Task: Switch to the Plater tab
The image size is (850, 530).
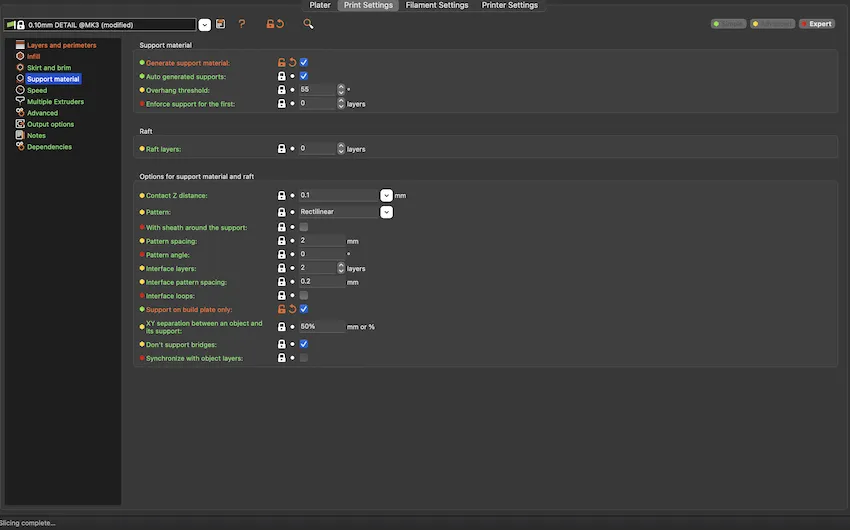Action: pos(320,5)
